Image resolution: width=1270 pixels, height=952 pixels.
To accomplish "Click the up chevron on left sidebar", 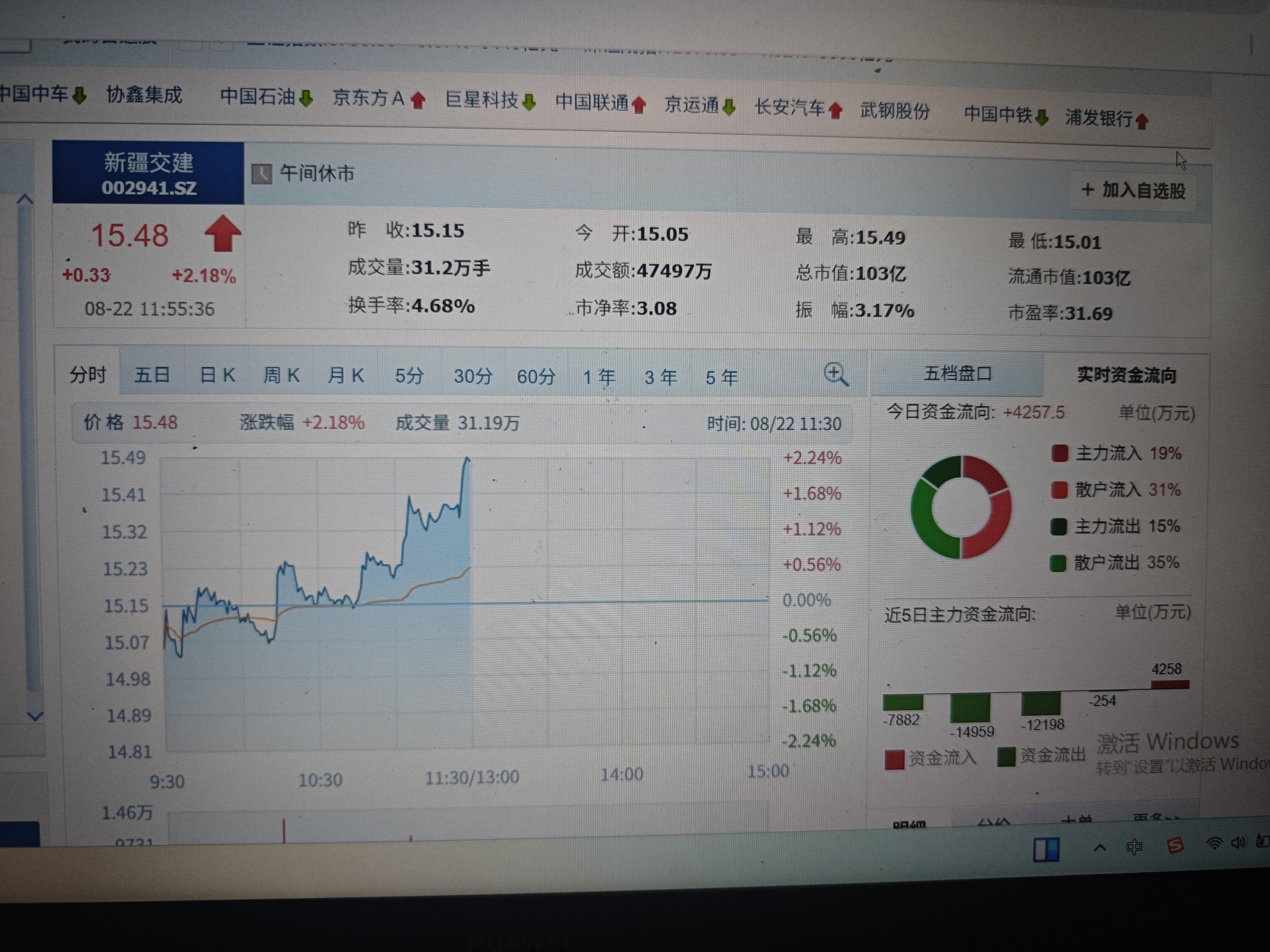I will click(x=25, y=200).
